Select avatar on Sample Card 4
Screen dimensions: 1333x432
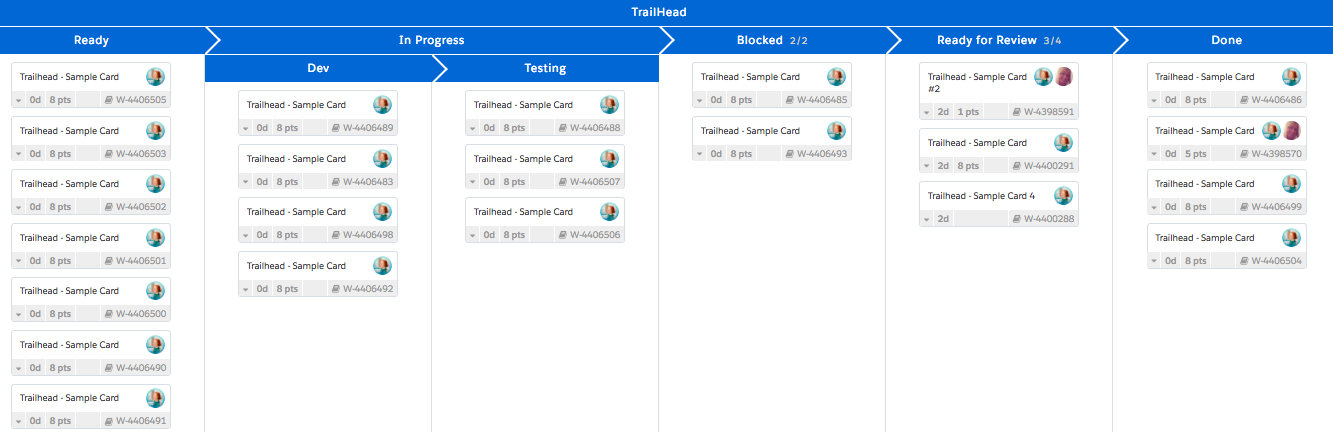(1063, 196)
